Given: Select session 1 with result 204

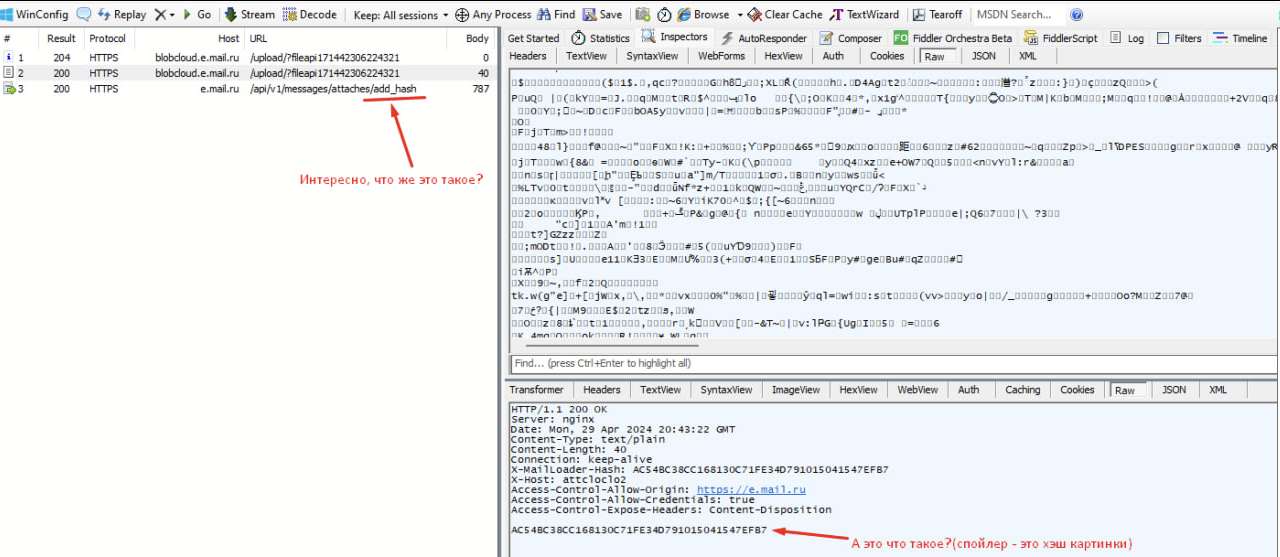Looking at the screenshot, I should coord(248,58).
